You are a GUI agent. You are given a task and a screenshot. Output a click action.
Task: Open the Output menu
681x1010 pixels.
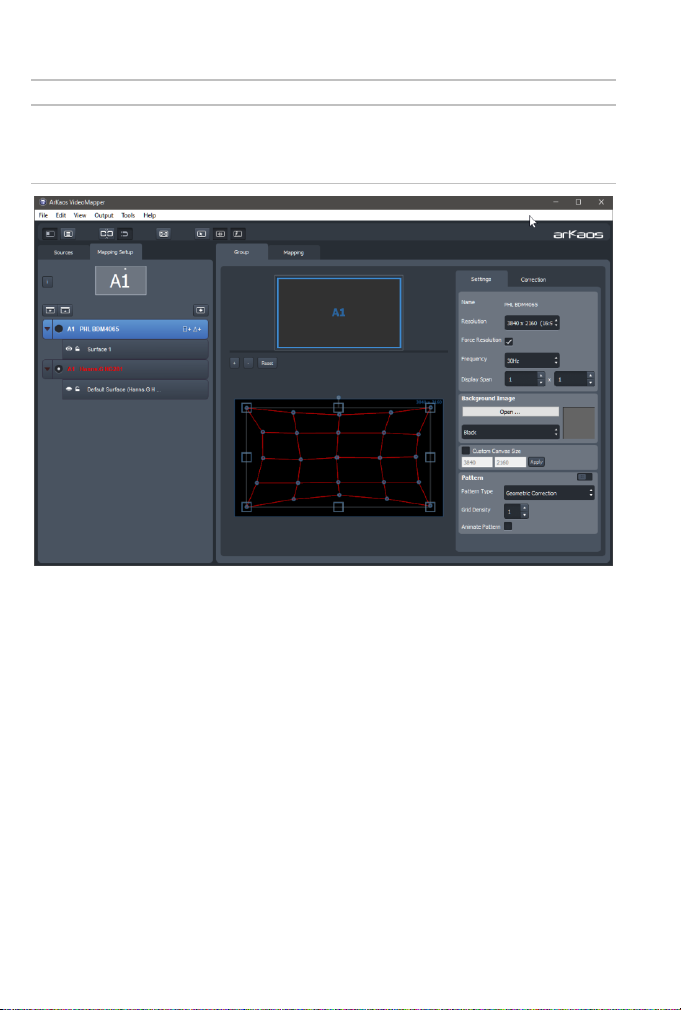(104, 216)
